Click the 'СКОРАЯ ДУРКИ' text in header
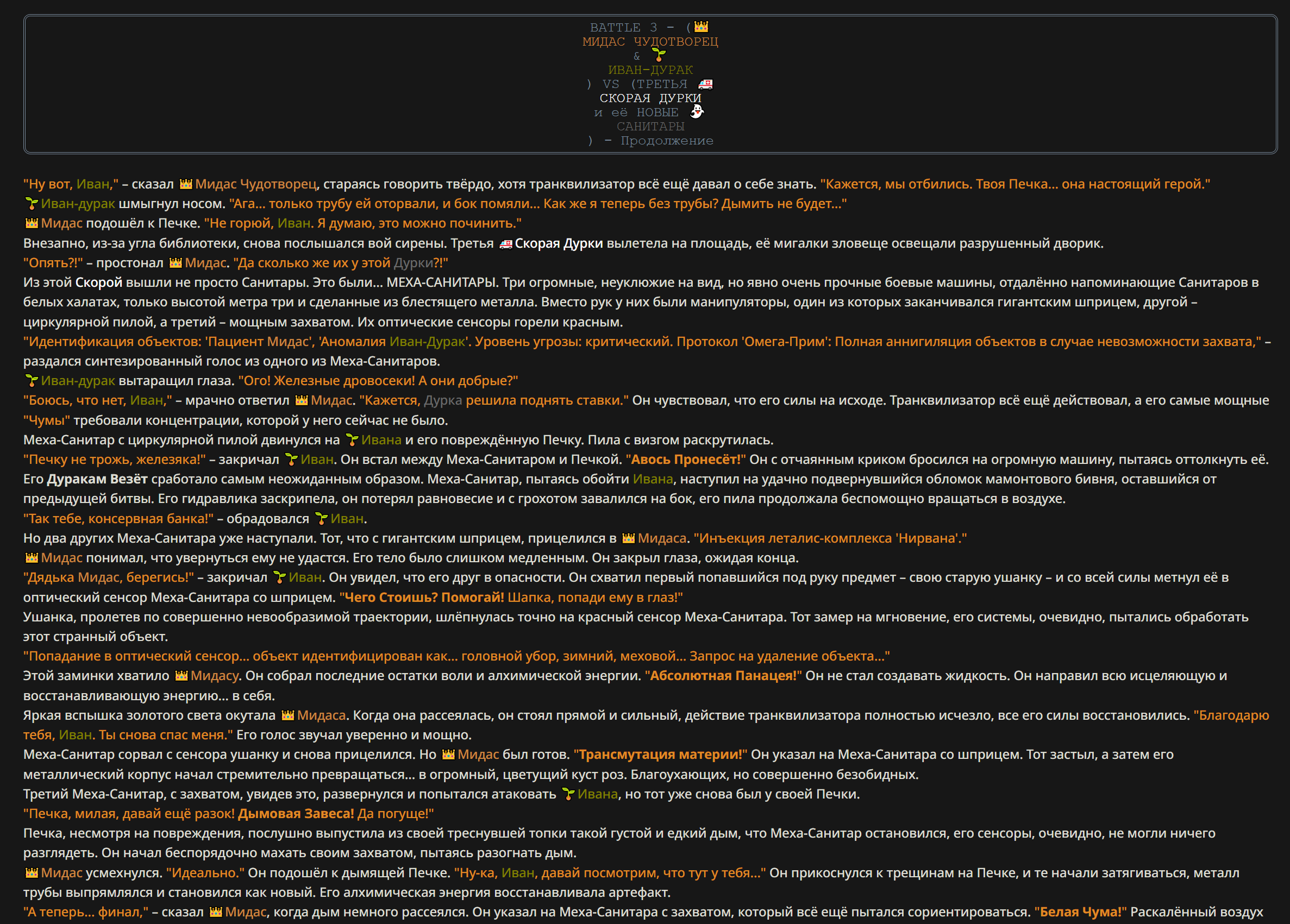 [x=650, y=98]
